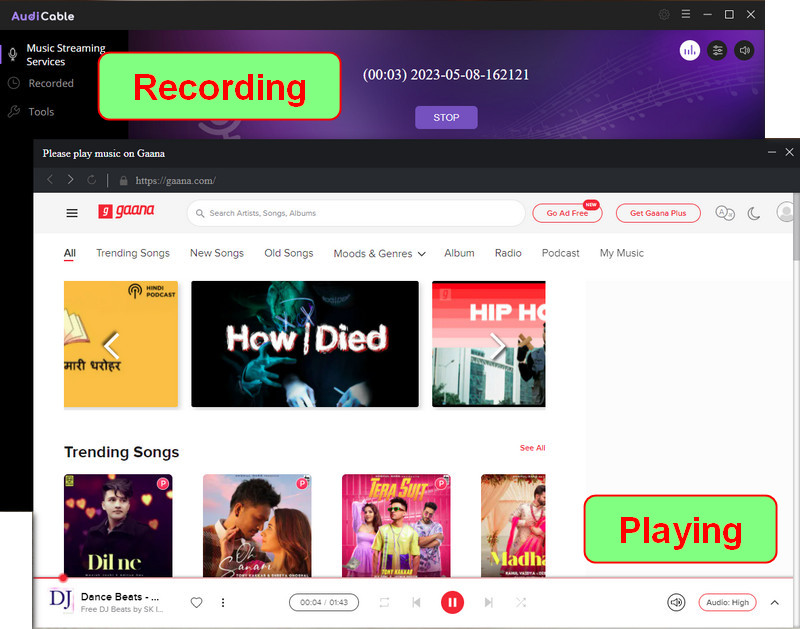
Task: Like the track with heart icon
Action: tap(196, 602)
